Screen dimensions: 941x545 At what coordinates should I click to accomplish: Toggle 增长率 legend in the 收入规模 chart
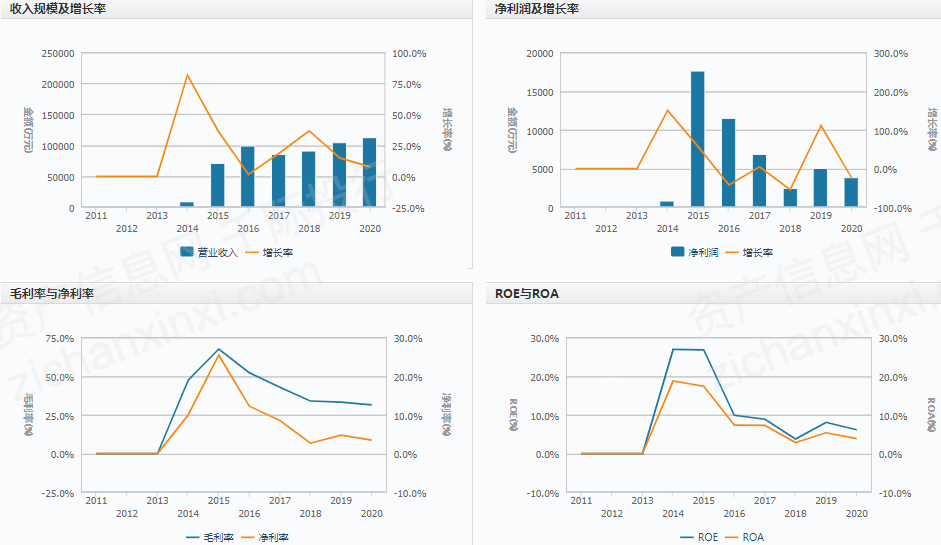coord(268,252)
